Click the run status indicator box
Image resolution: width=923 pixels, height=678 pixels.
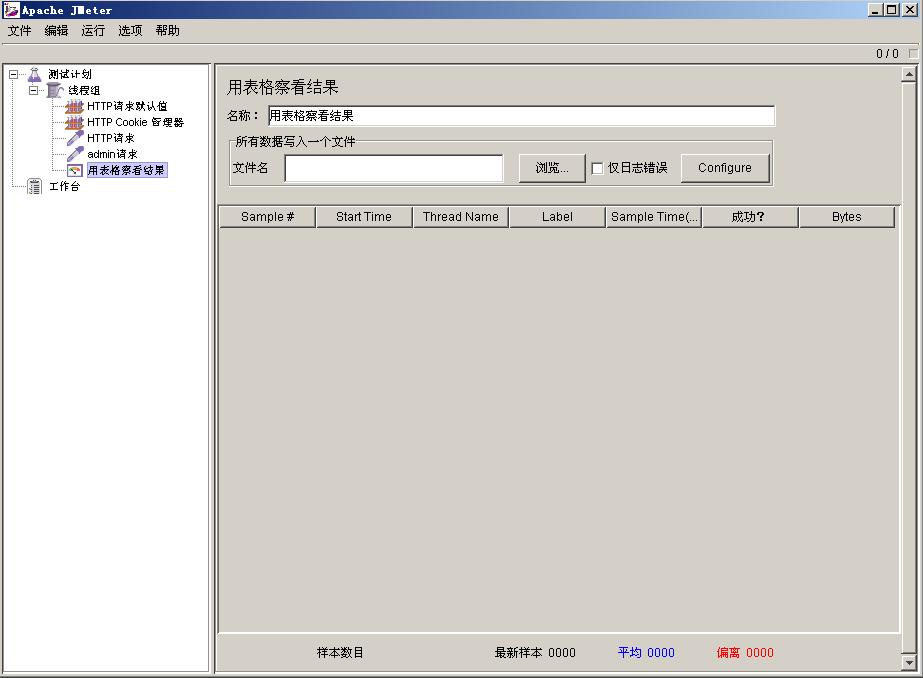913,54
